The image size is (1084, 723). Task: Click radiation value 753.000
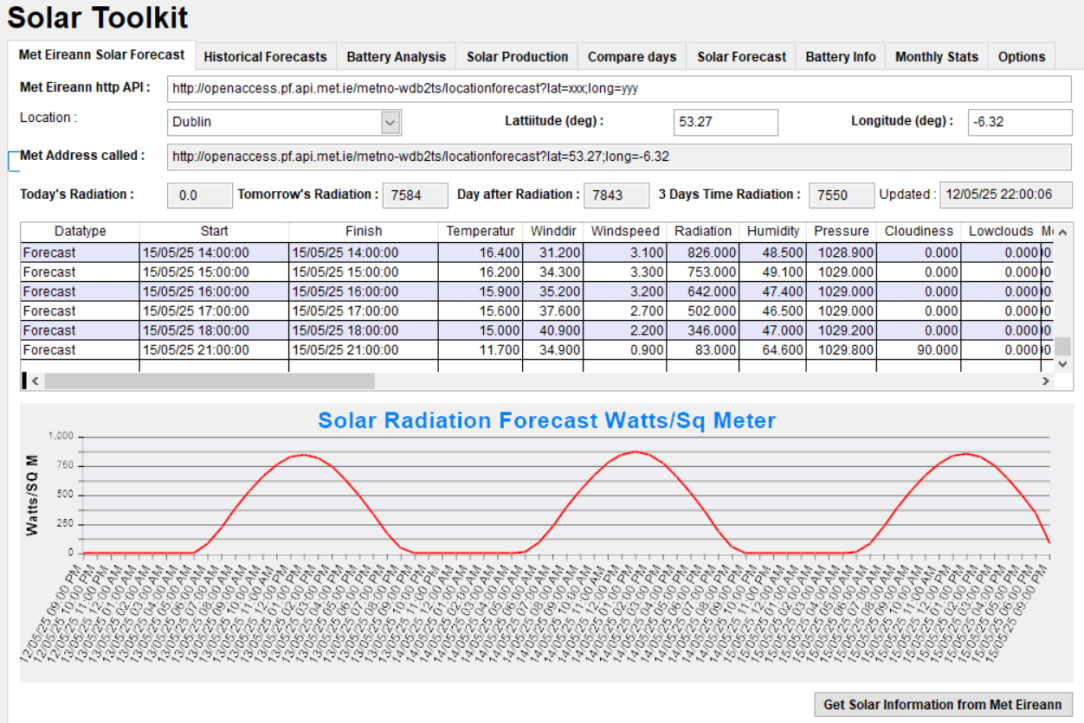[x=703, y=272]
